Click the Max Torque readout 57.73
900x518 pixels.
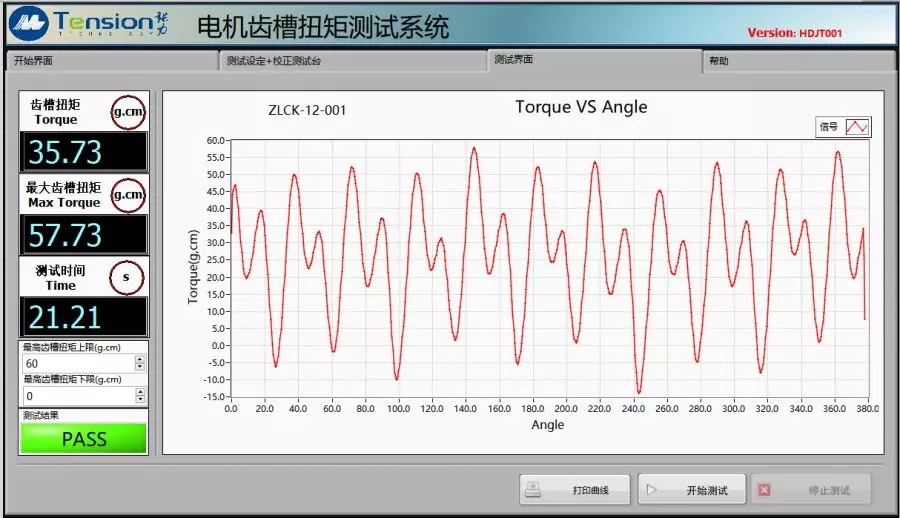tap(84, 235)
